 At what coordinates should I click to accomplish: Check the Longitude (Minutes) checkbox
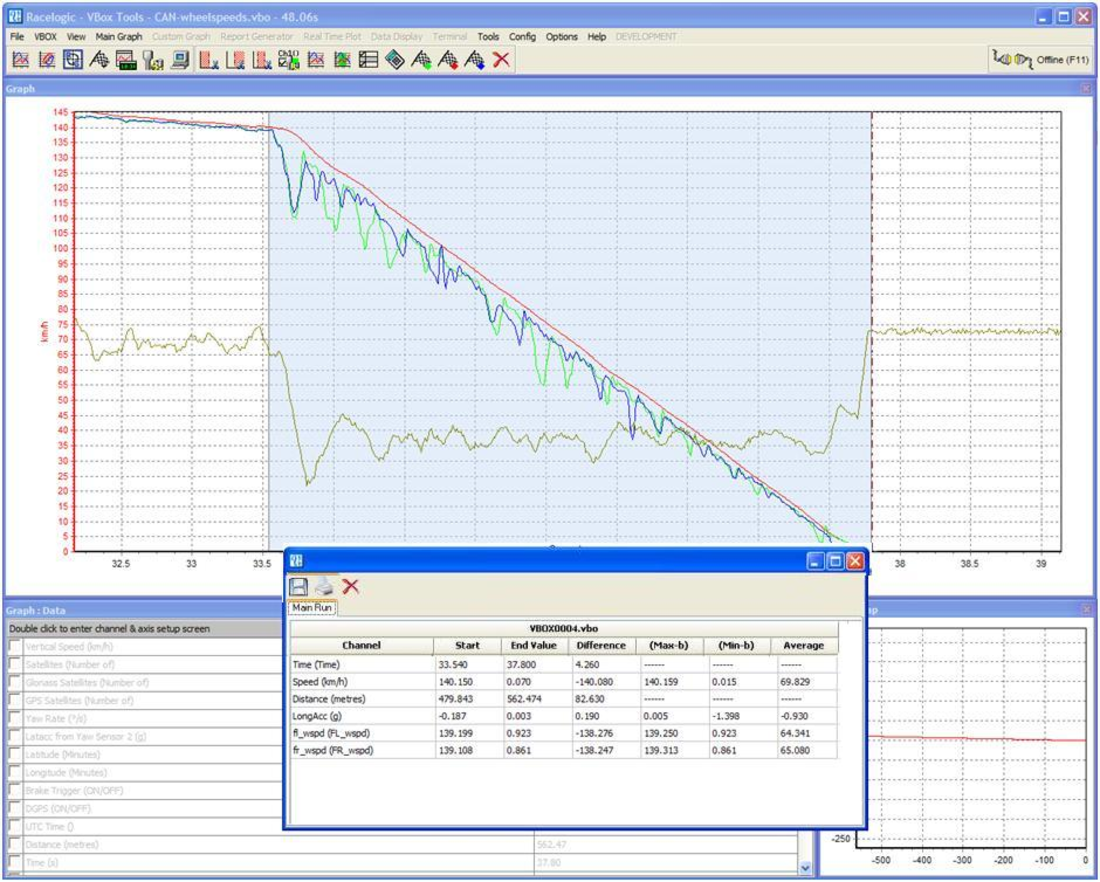pyautogui.click(x=15, y=773)
